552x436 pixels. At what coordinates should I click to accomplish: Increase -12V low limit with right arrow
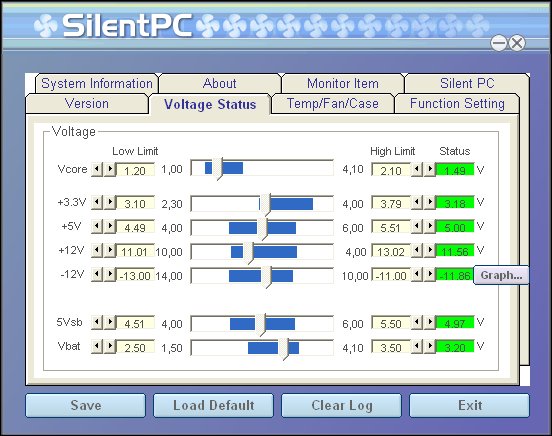click(110, 274)
